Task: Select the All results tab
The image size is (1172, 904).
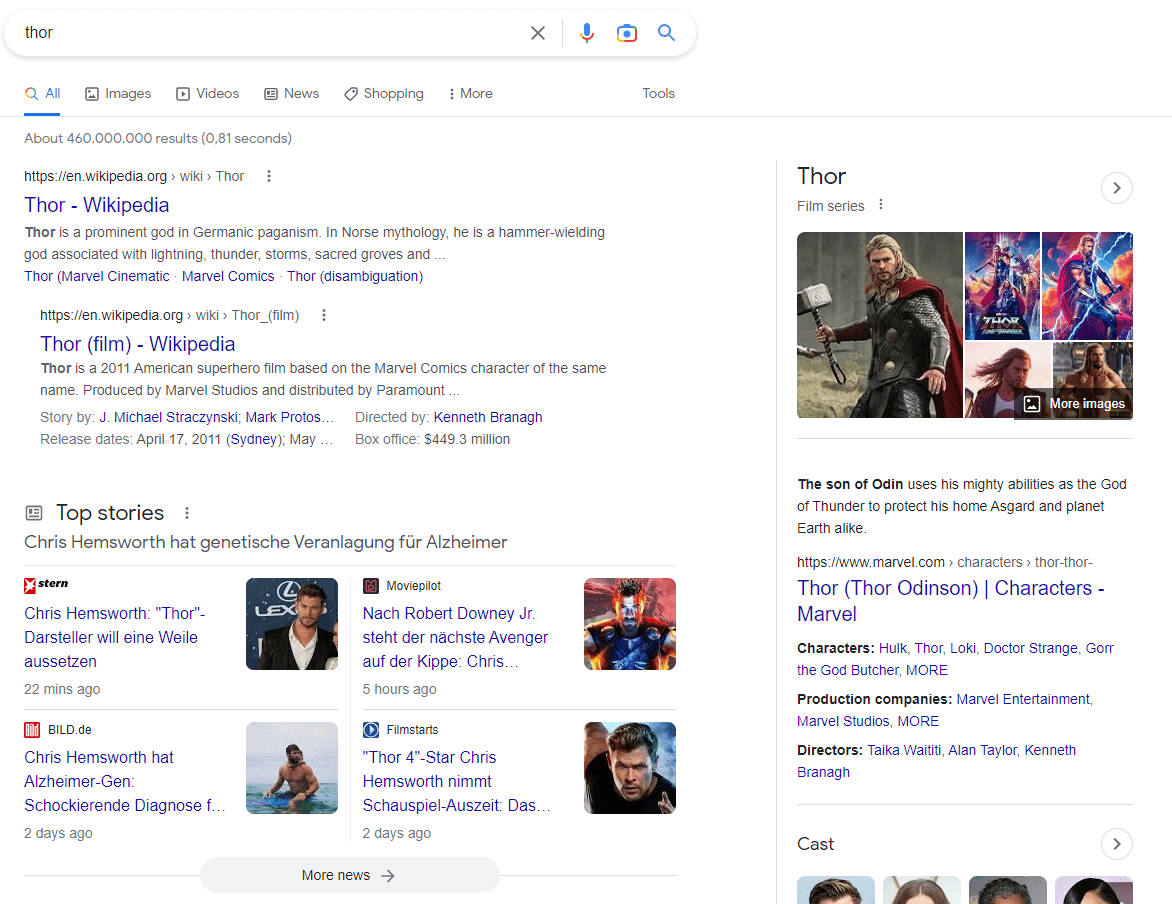Action: click(42, 93)
